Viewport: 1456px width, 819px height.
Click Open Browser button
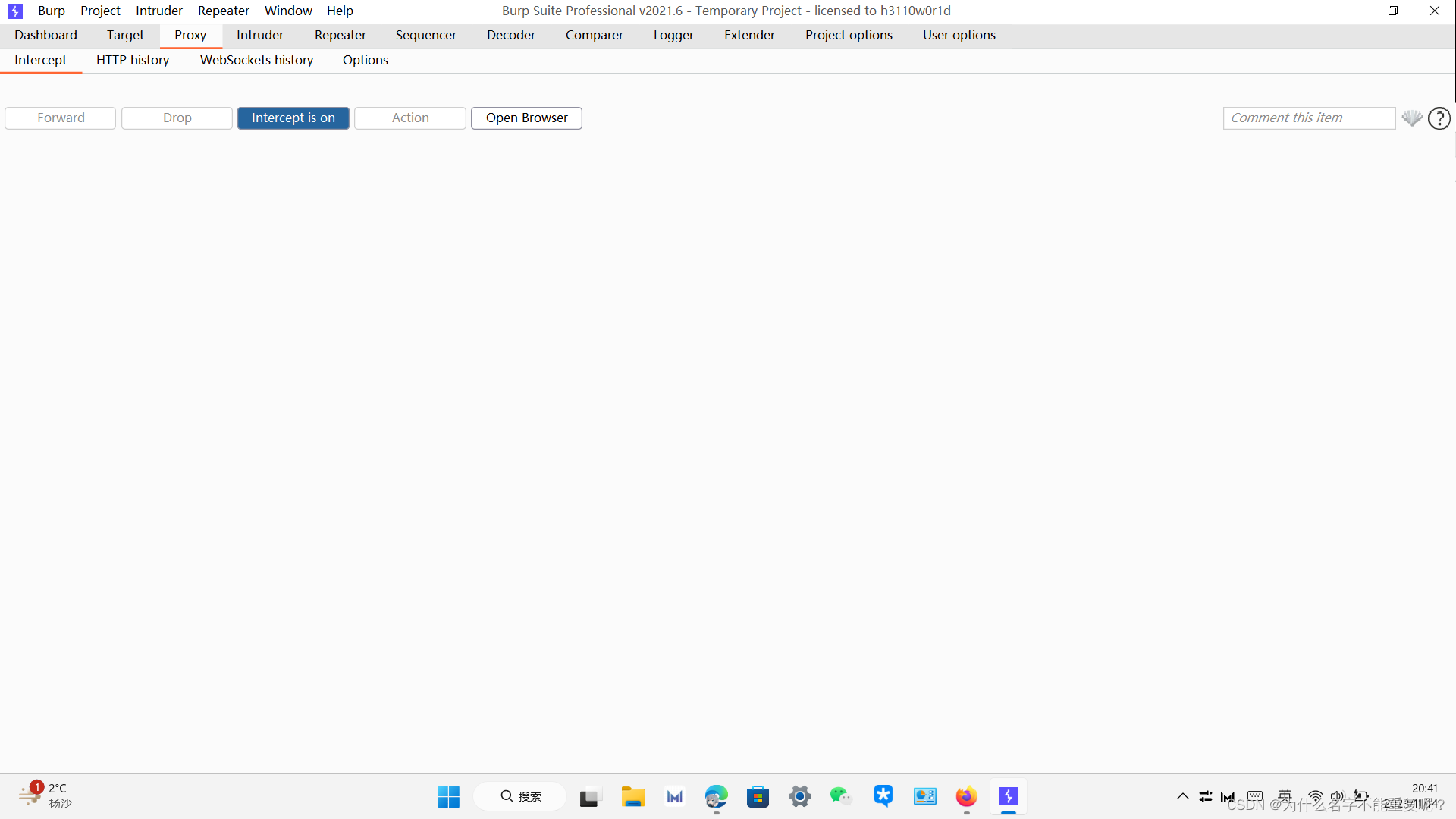526,118
